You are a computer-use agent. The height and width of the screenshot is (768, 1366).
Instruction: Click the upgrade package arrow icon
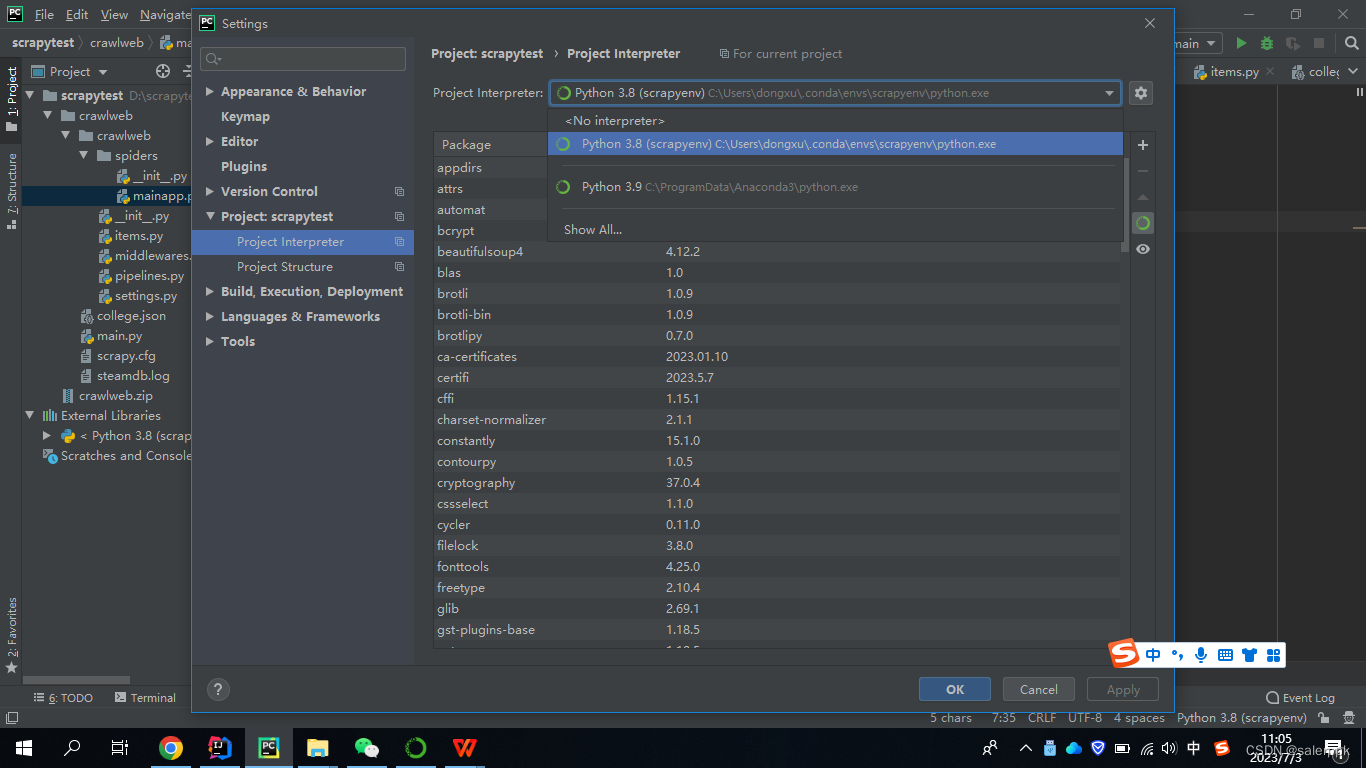coord(1142,196)
